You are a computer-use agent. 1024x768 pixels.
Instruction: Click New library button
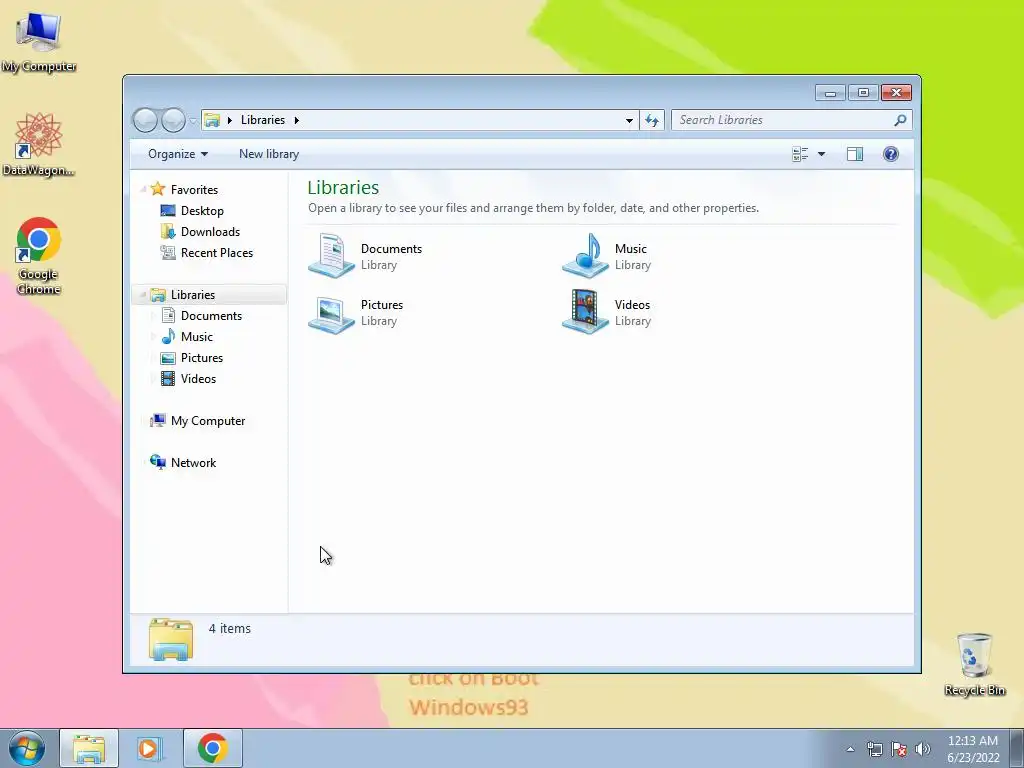(268, 154)
